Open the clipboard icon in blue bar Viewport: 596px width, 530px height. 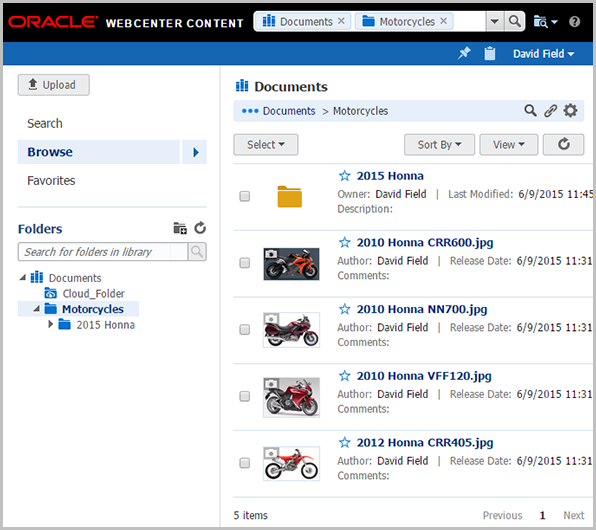pyautogui.click(x=490, y=53)
